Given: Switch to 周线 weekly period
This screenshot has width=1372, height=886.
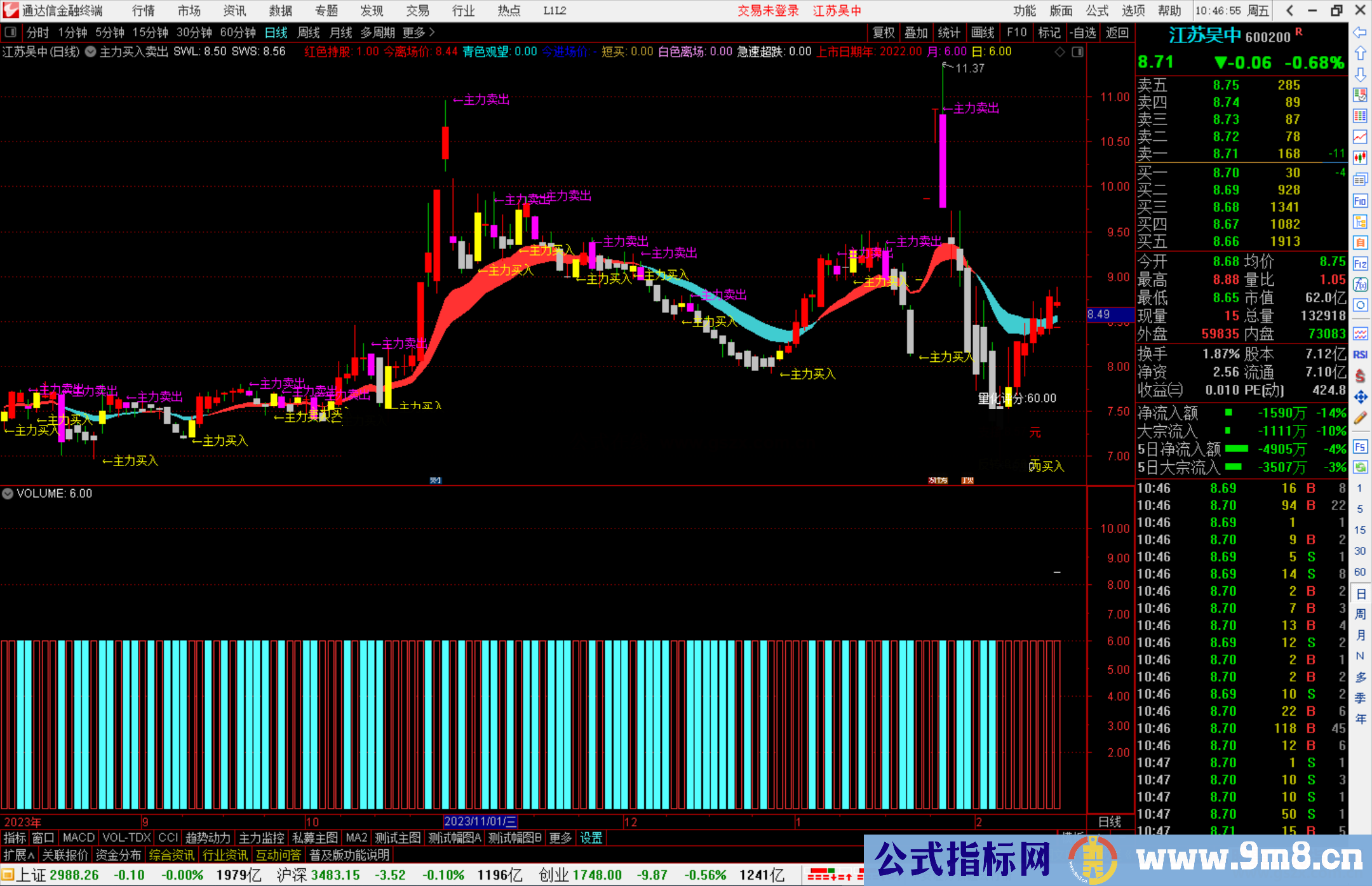Looking at the screenshot, I should point(309,32).
